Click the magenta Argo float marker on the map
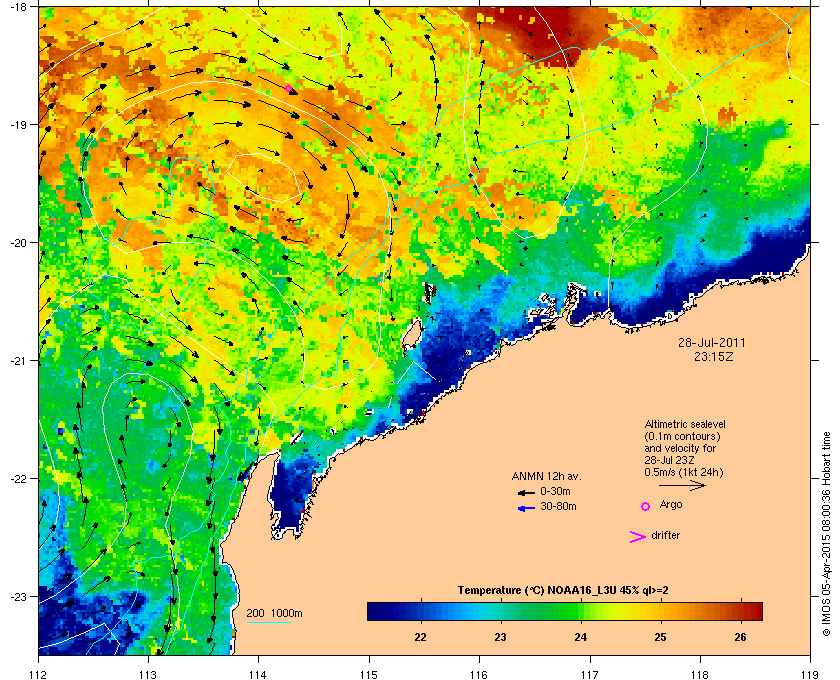The height and width of the screenshot is (680, 840). [x=288, y=89]
